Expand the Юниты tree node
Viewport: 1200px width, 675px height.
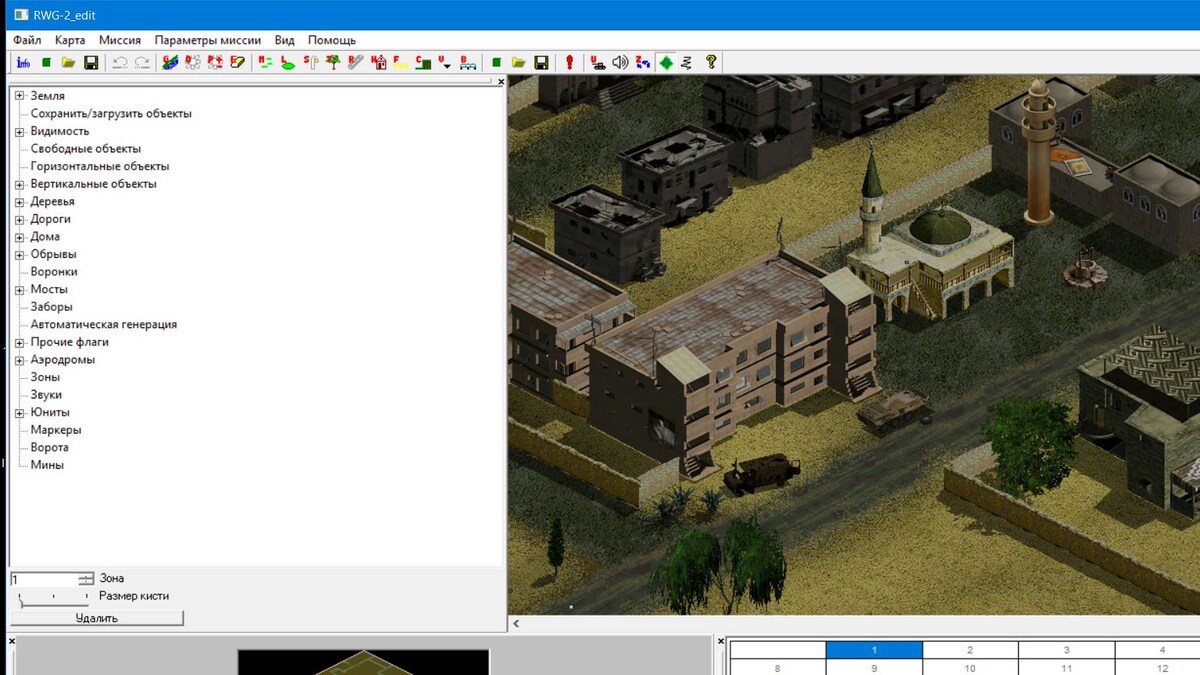point(19,412)
